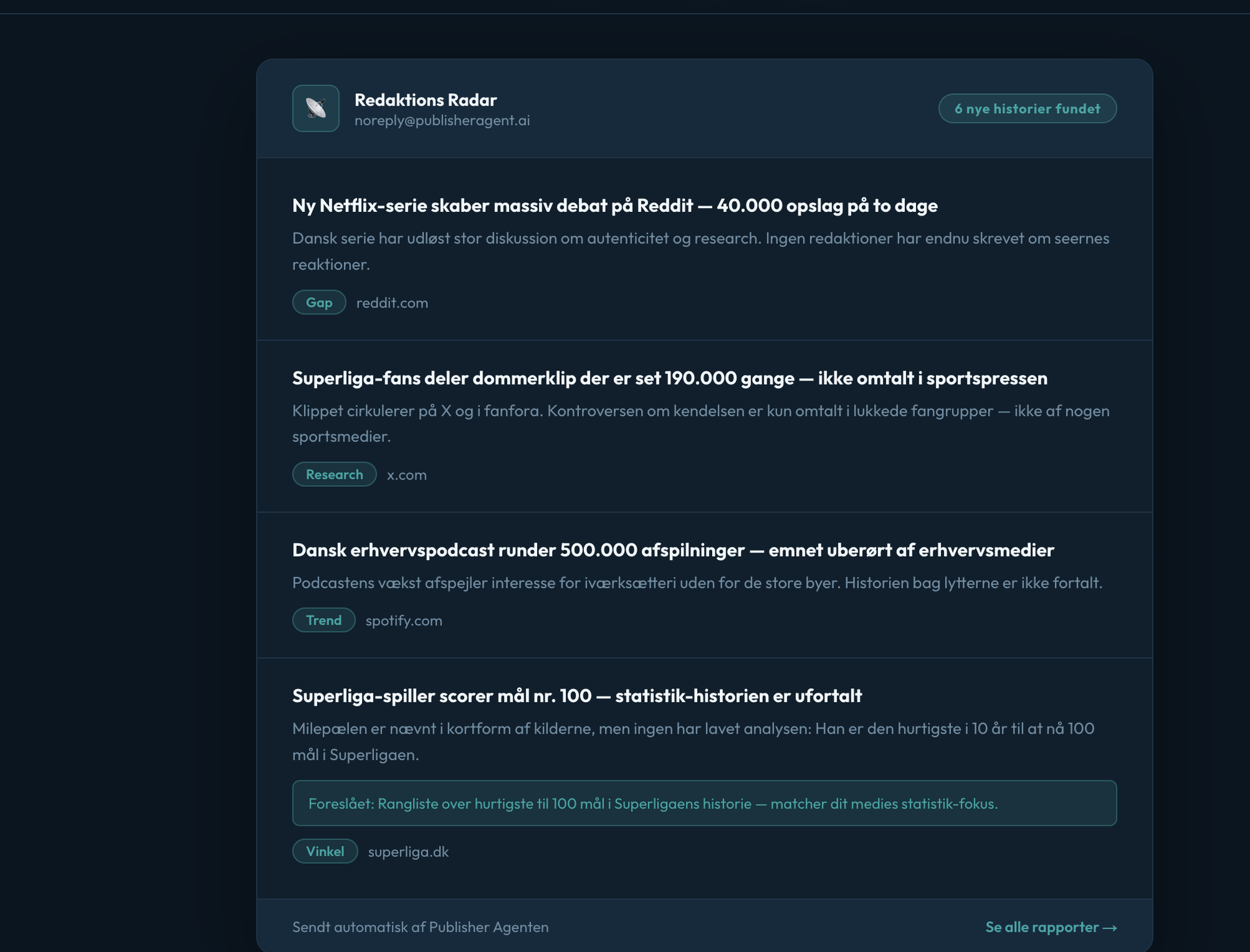Visit the x.com source link
This screenshot has width=1250, height=952.
pyautogui.click(x=406, y=474)
